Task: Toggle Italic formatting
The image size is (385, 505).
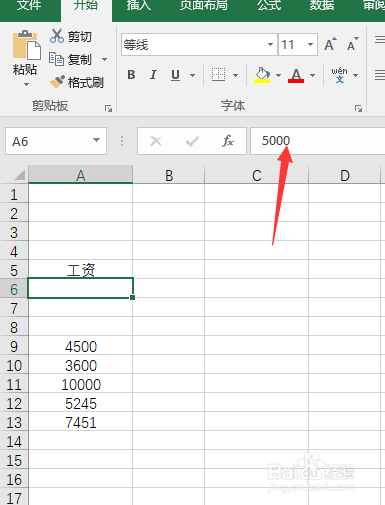Action: (153, 75)
